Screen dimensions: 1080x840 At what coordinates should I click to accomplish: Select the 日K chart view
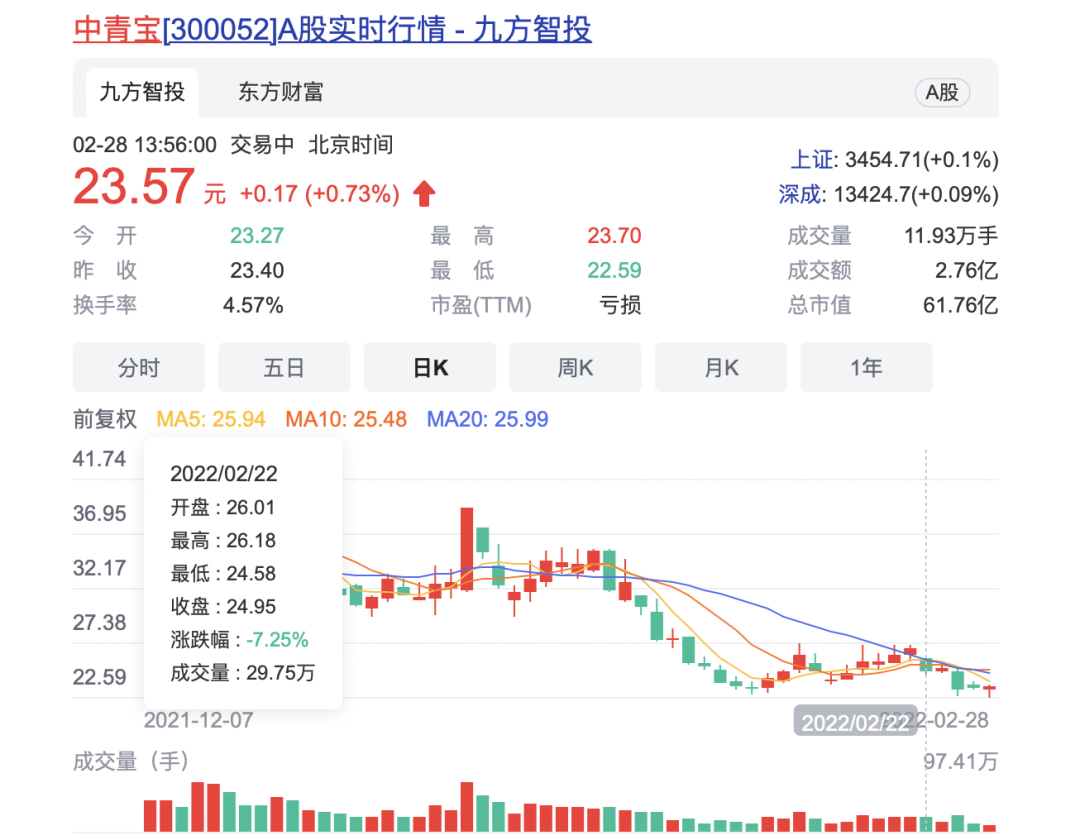(x=430, y=368)
